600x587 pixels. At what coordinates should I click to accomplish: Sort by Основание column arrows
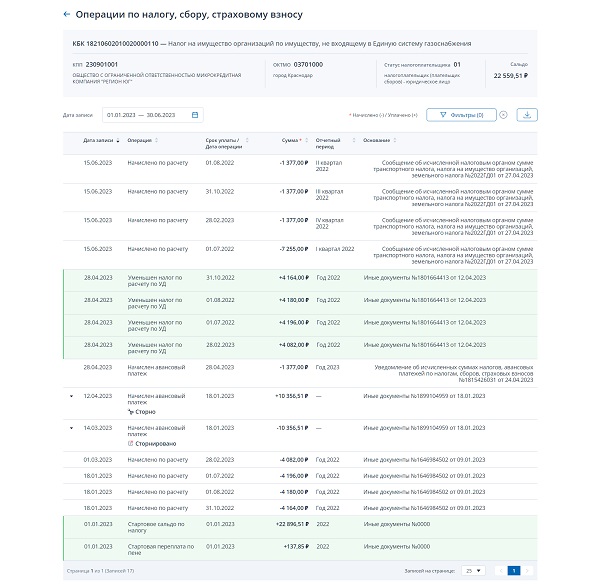[394, 141]
